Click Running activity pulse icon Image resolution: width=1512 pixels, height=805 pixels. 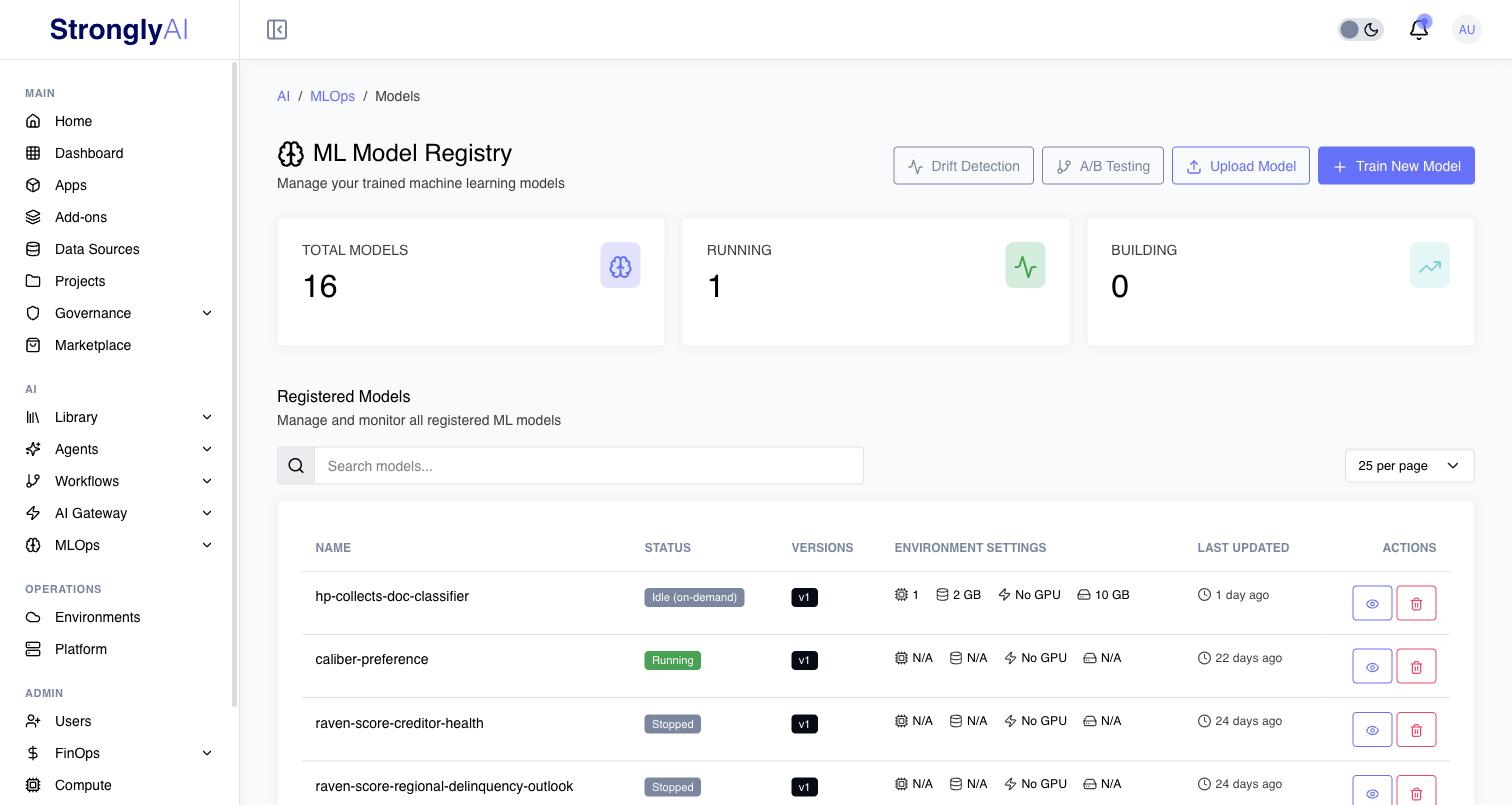click(x=1025, y=266)
